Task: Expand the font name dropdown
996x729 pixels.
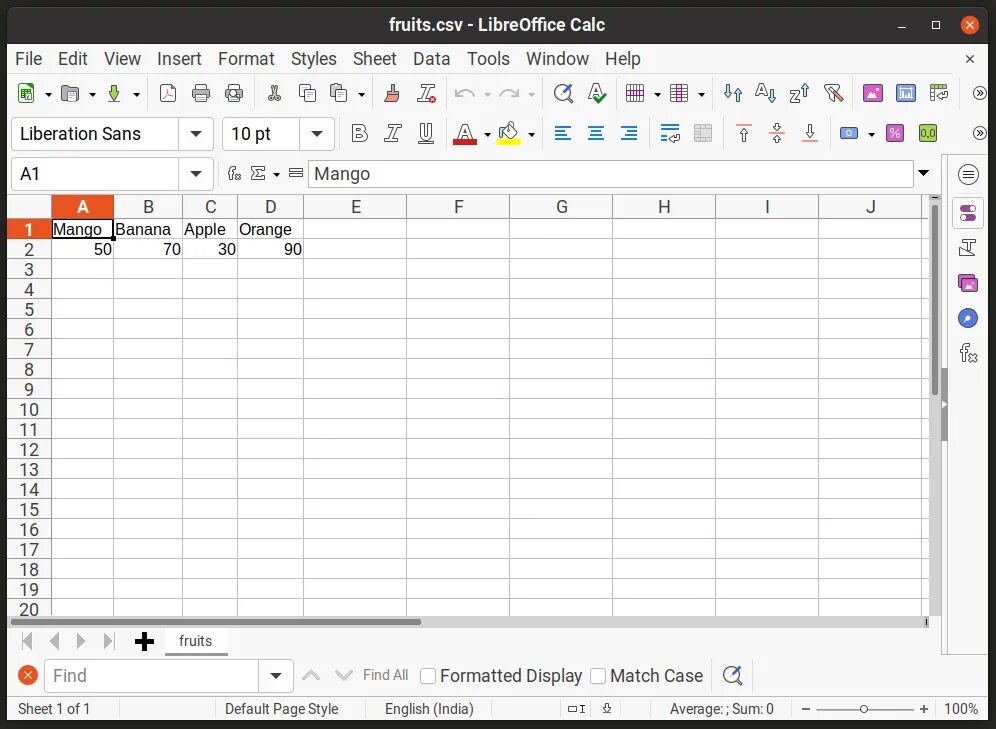Action: point(196,134)
